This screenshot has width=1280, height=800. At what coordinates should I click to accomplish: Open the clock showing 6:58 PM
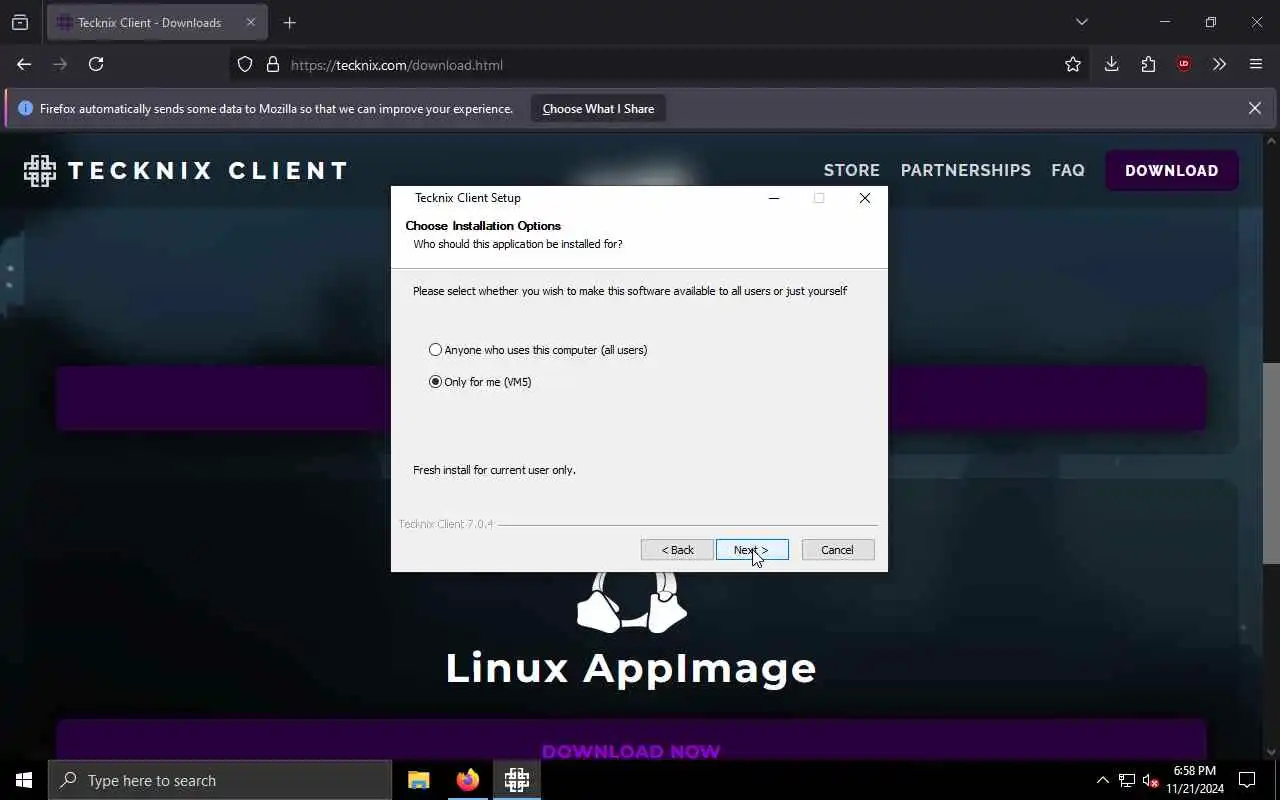pyautogui.click(x=1195, y=780)
